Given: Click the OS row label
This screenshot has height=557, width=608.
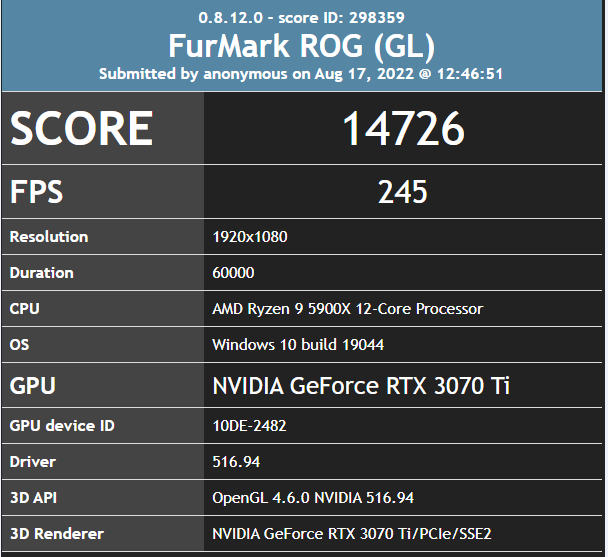Looking at the screenshot, I should [x=19, y=344].
